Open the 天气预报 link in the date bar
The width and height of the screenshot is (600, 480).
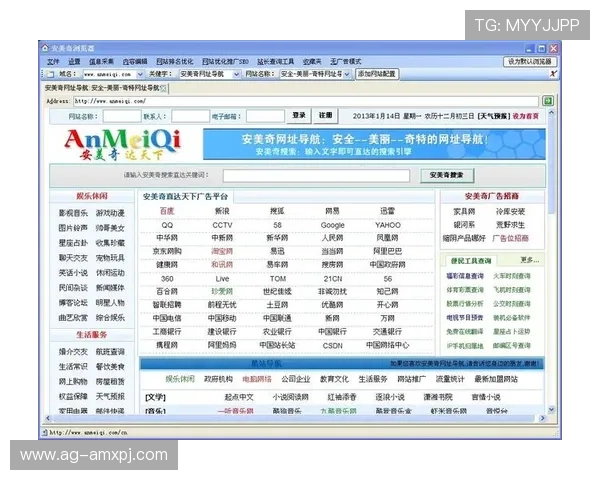pos(494,116)
